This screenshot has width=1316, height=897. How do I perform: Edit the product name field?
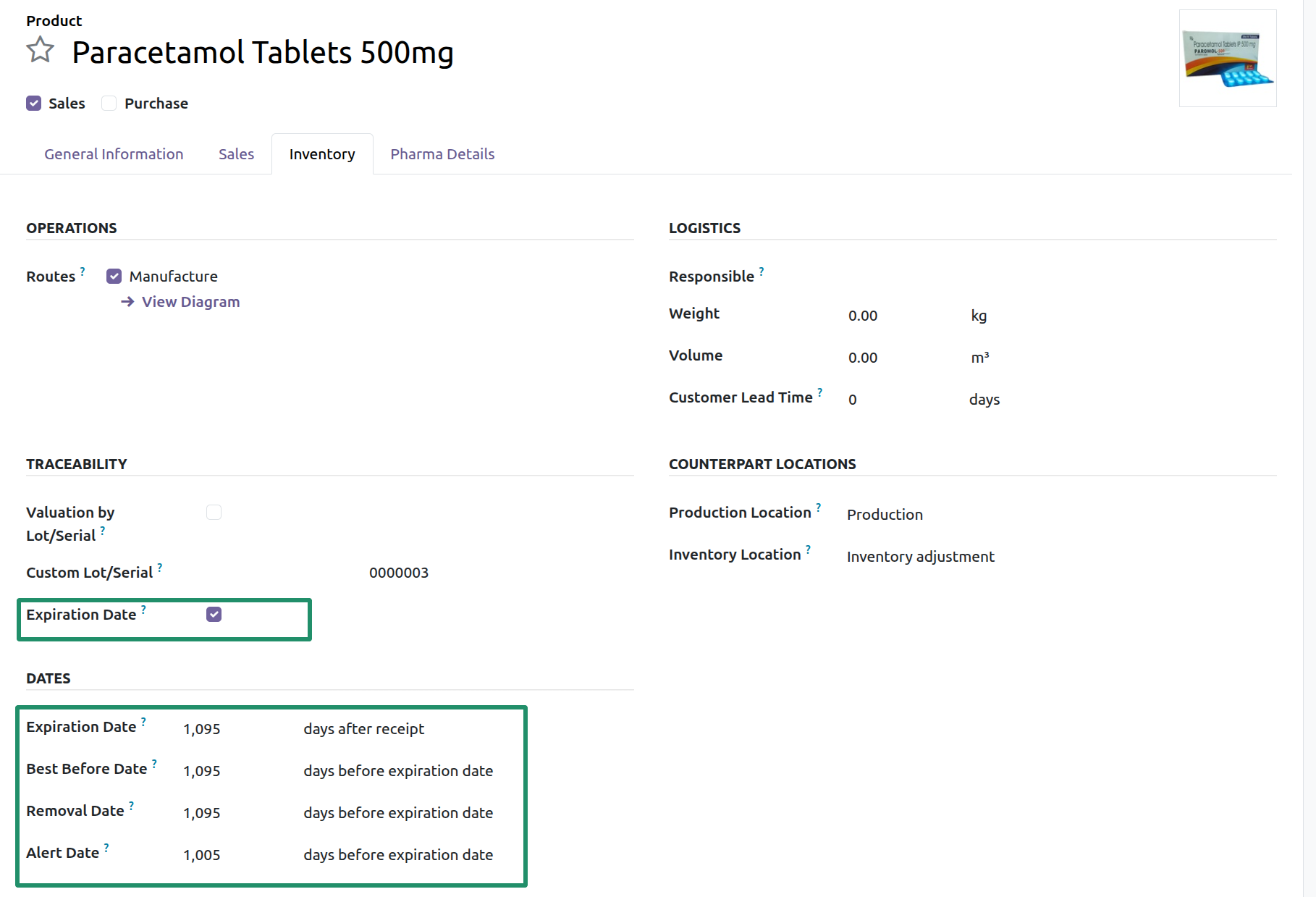263,52
